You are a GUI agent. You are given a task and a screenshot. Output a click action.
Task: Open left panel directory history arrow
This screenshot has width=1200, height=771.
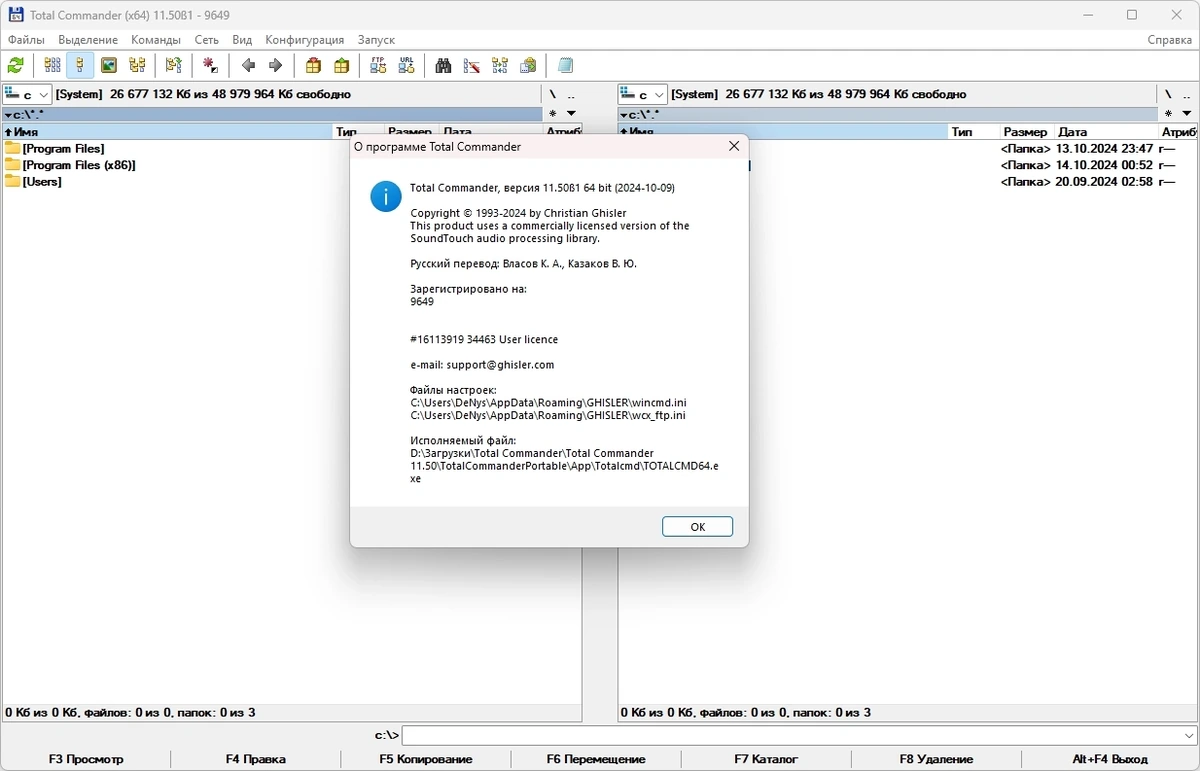[571, 114]
